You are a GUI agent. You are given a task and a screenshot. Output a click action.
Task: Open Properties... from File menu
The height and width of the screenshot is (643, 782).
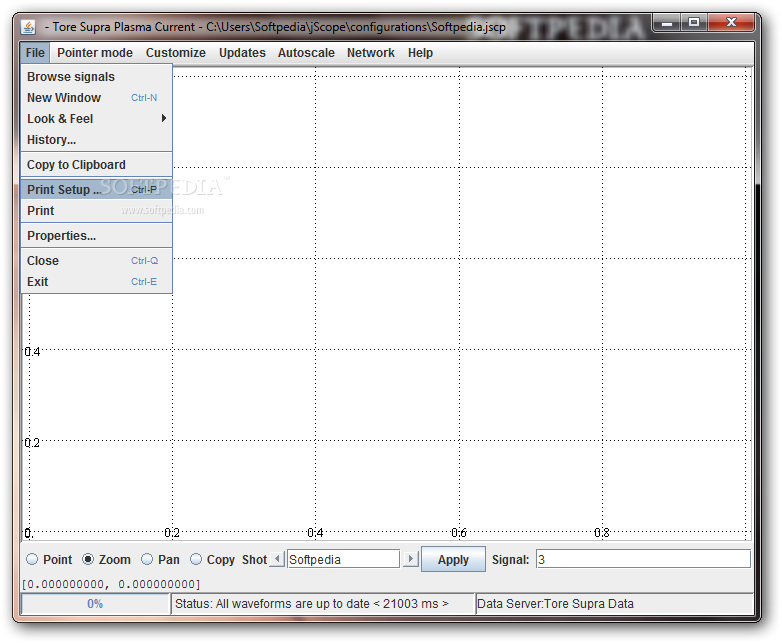(x=96, y=235)
